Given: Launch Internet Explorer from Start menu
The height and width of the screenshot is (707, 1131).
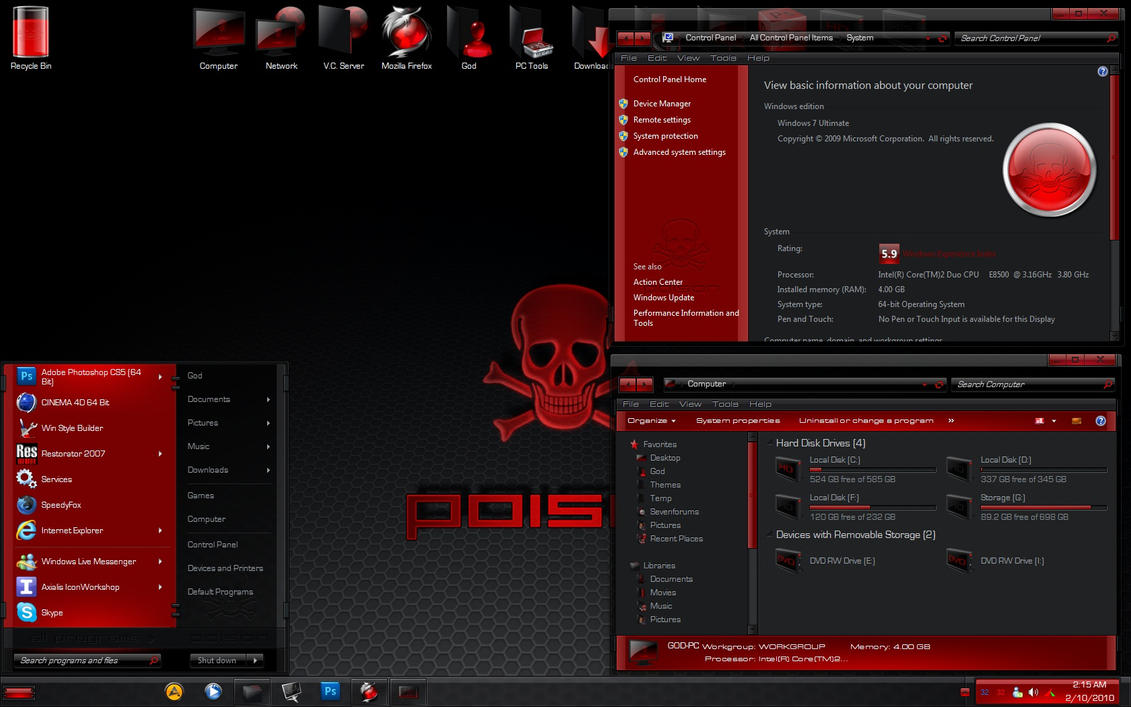Looking at the screenshot, I should coord(90,530).
